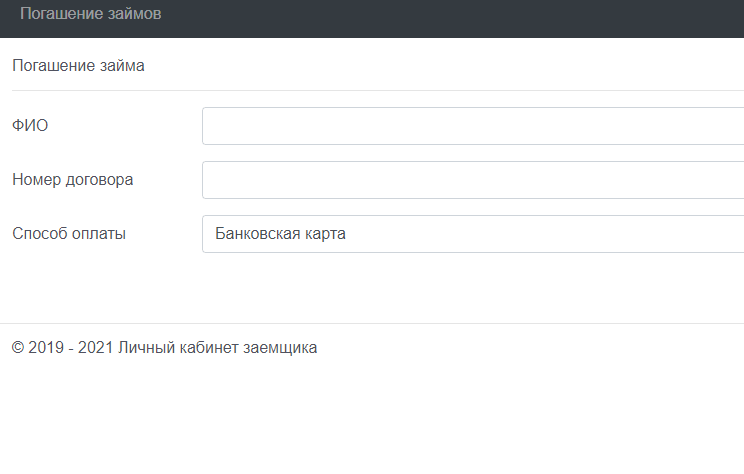Click blank space between payment dropdown and footer
This screenshot has height=474, width=744.
372,288
